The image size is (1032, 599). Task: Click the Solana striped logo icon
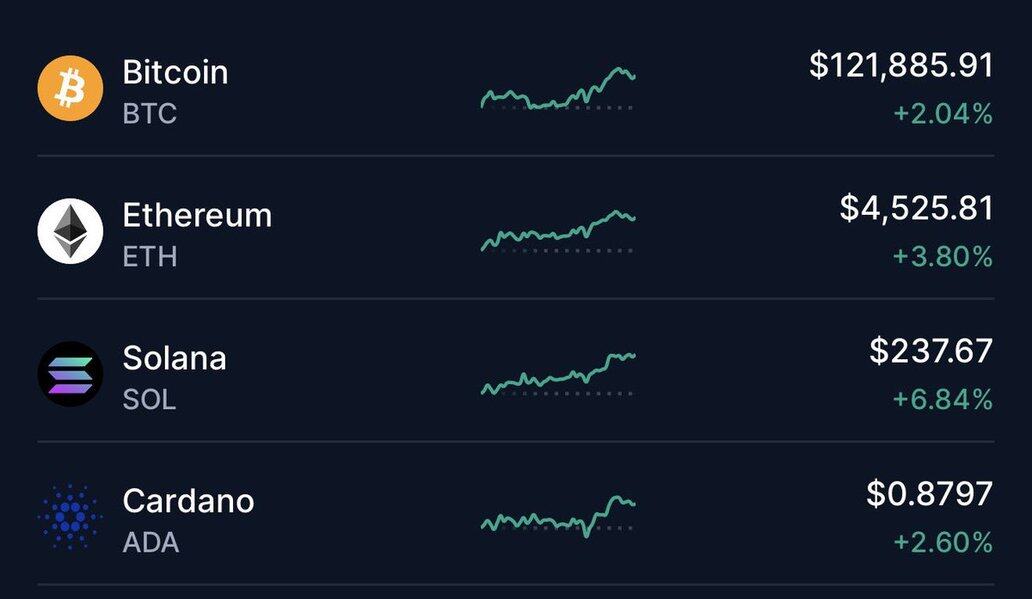click(x=70, y=374)
